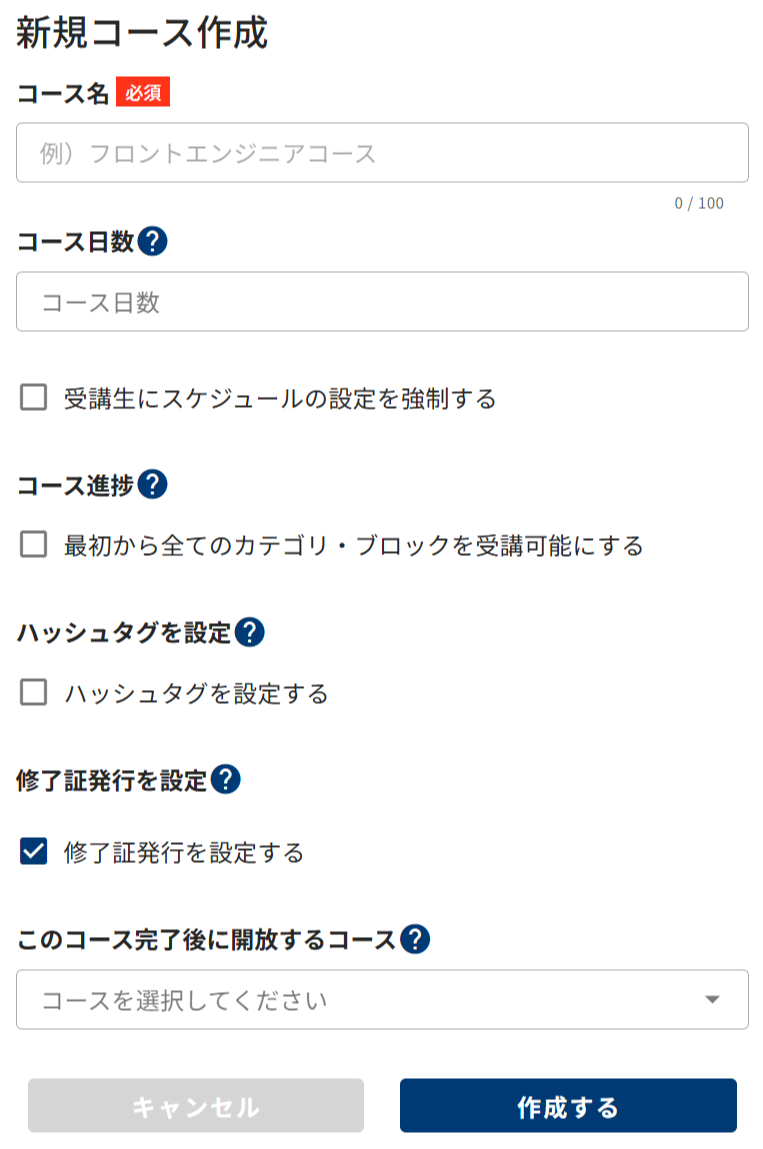
Task: Tick the ハッシュタグを設定する checkbox
Action: coord(34,692)
